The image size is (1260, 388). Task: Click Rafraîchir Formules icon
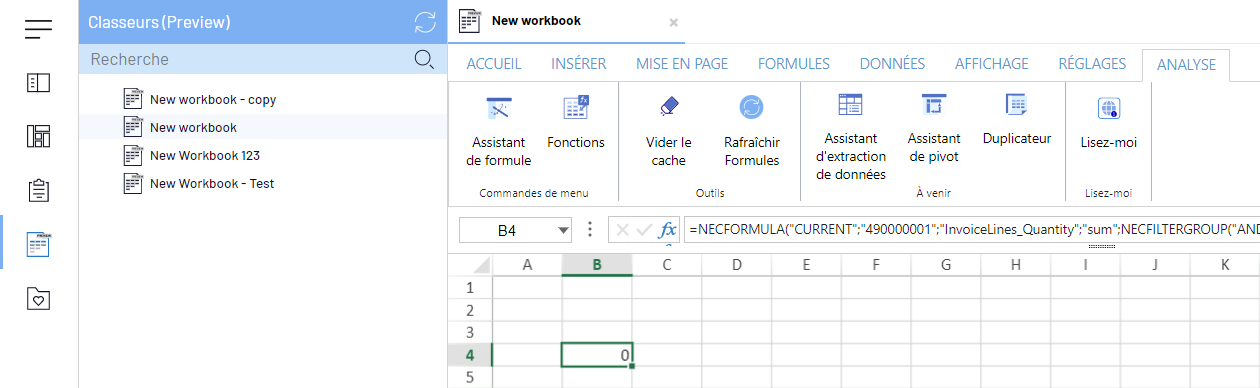(x=751, y=107)
